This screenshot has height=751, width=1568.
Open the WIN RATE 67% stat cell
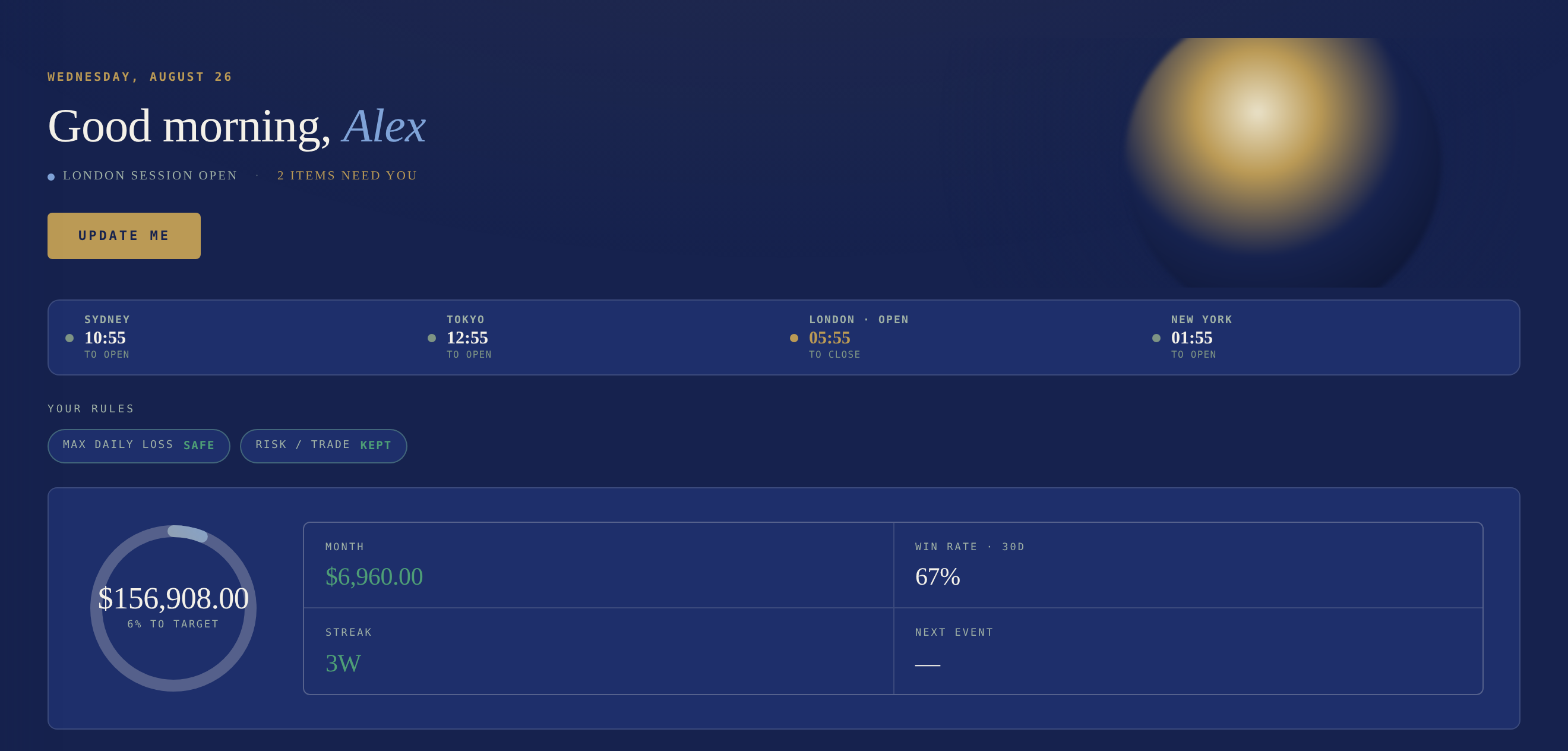tap(1188, 565)
